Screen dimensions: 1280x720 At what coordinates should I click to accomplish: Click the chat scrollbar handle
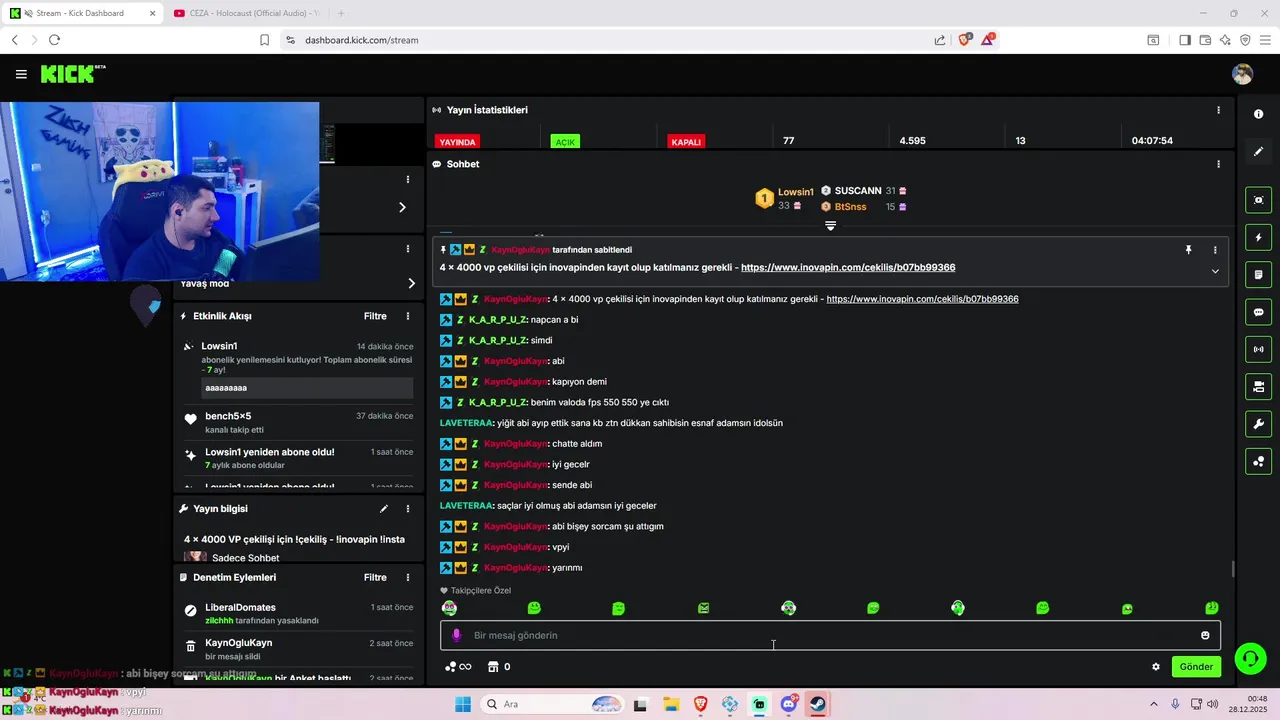pyautogui.click(x=1232, y=569)
